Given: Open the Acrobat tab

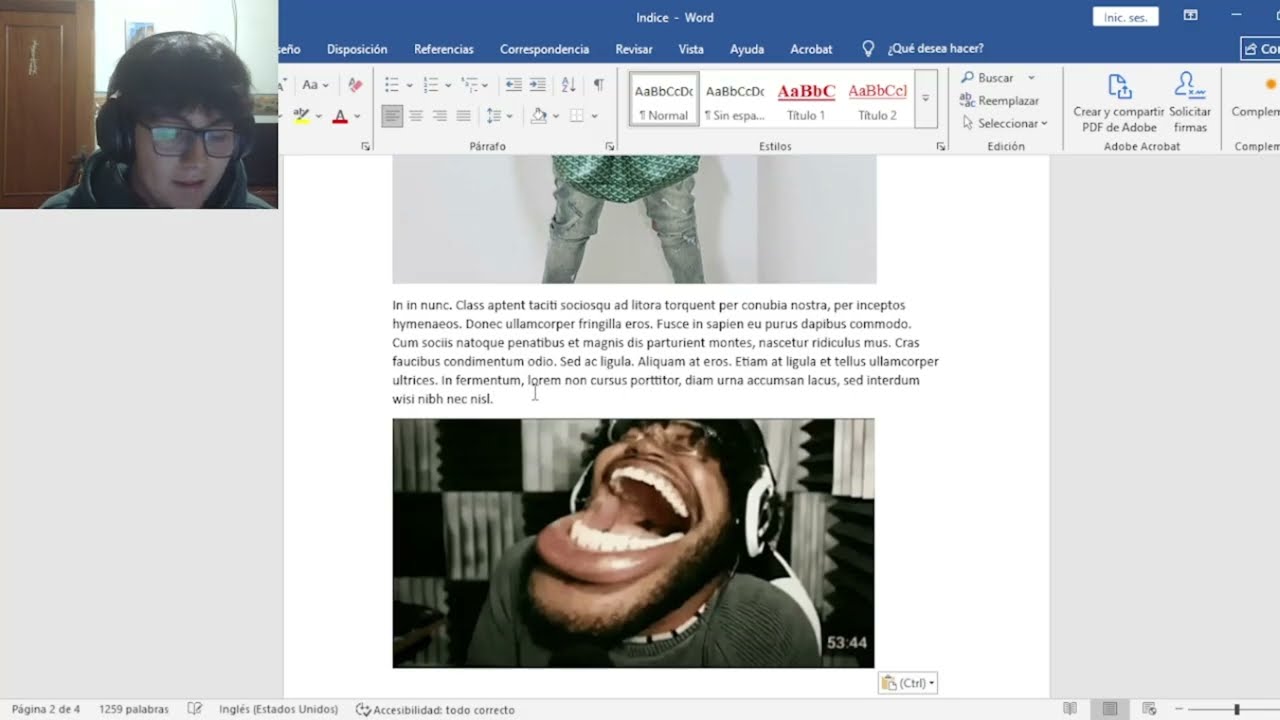Looking at the screenshot, I should click(811, 49).
